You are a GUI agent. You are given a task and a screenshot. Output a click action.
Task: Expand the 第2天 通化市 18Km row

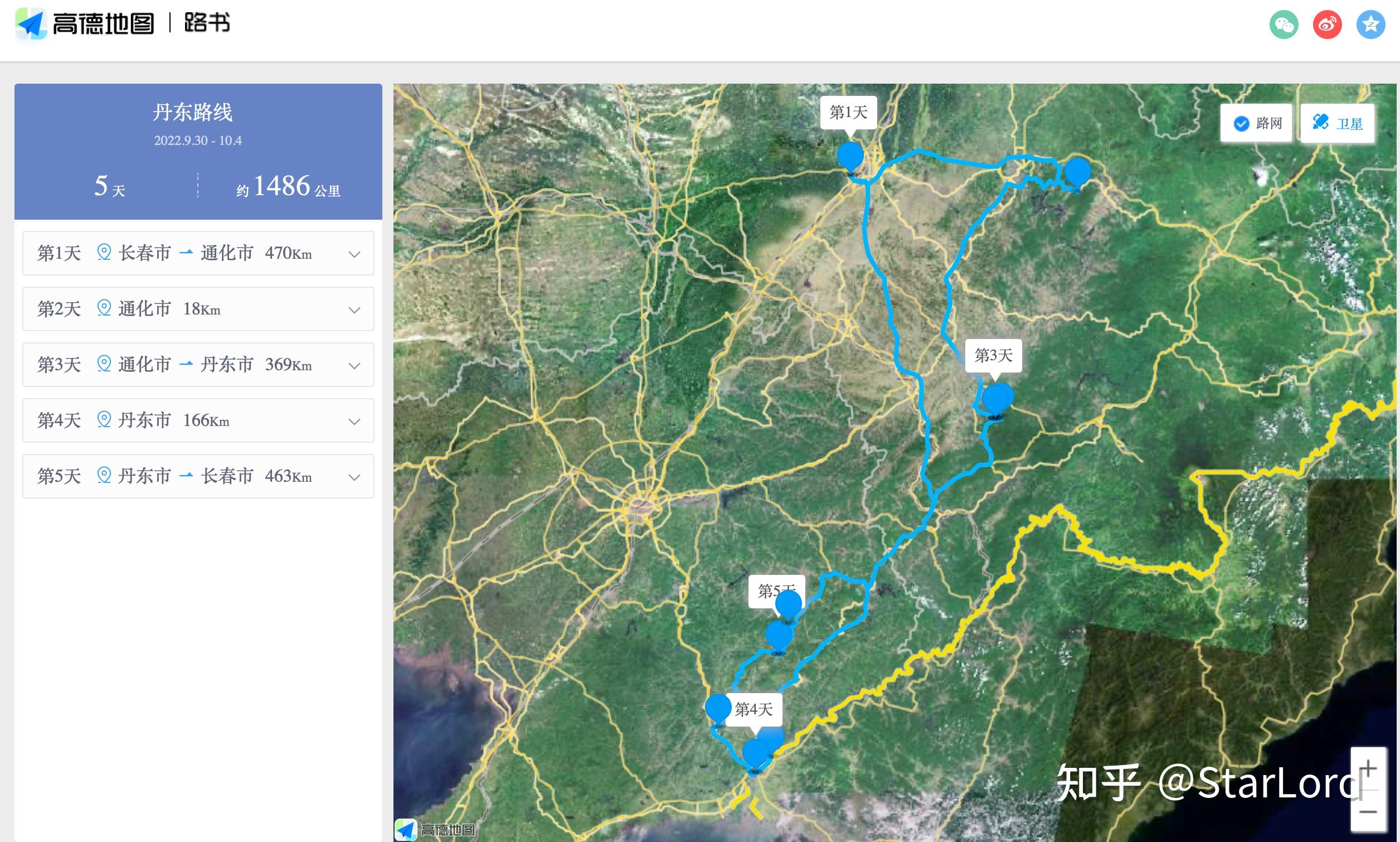click(x=354, y=309)
